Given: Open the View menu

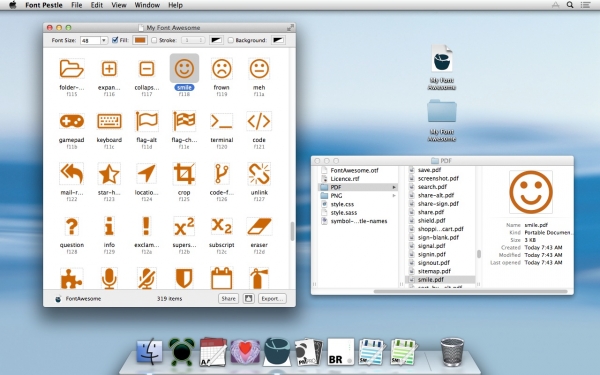Looking at the screenshot, I should pos(119,5).
